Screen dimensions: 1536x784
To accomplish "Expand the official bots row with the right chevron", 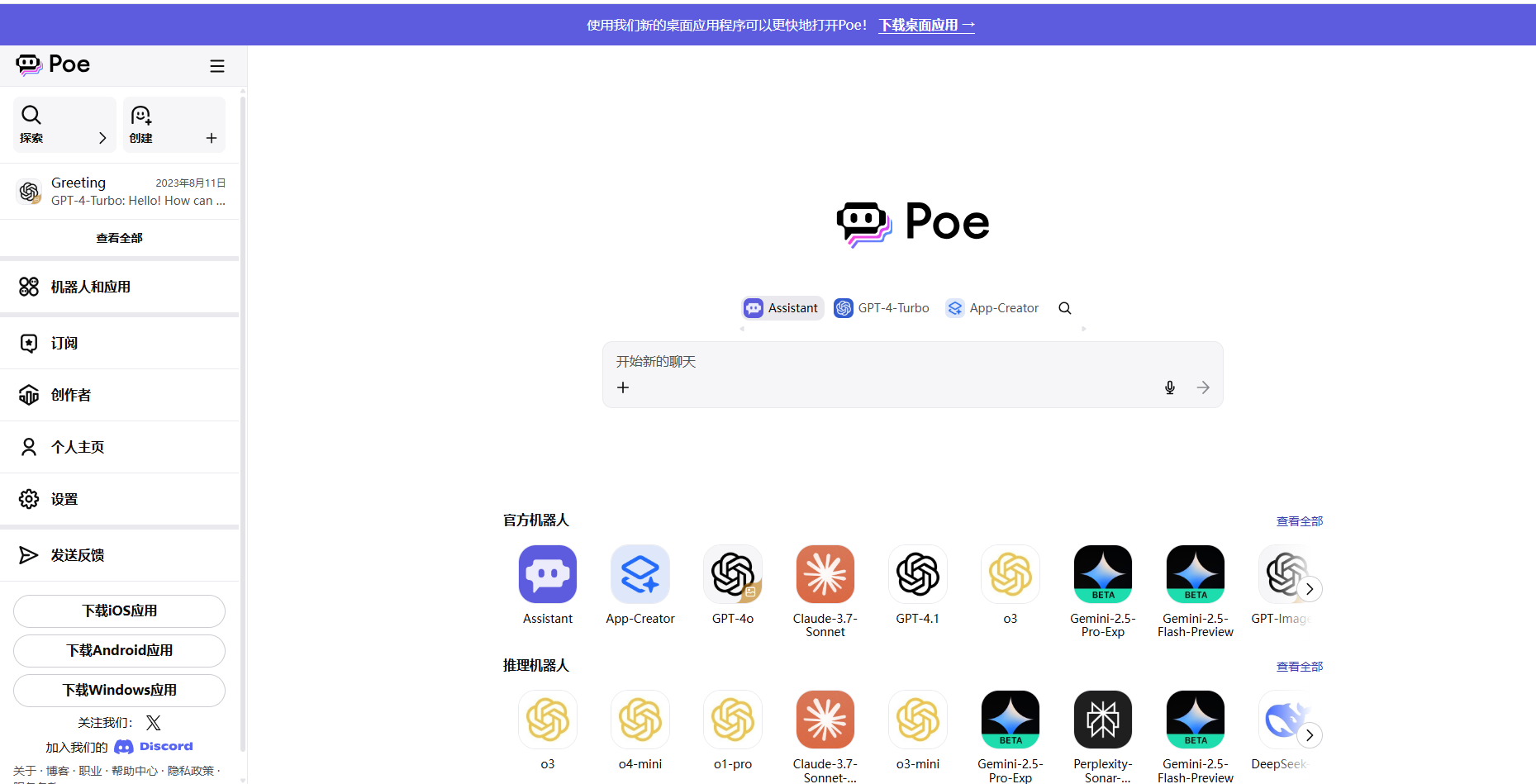I will [1310, 589].
